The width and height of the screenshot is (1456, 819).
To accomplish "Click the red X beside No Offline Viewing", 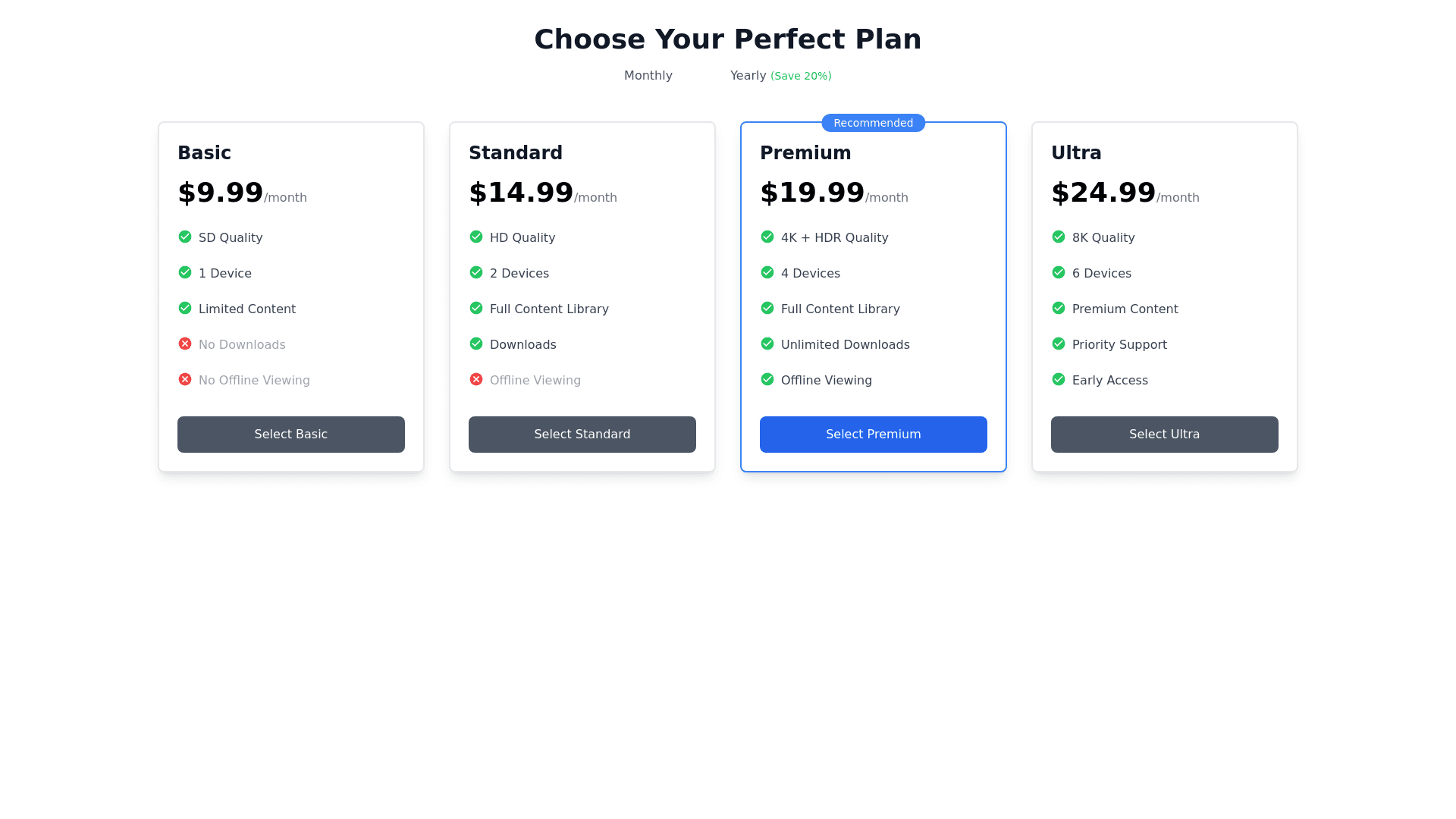I will click(185, 379).
